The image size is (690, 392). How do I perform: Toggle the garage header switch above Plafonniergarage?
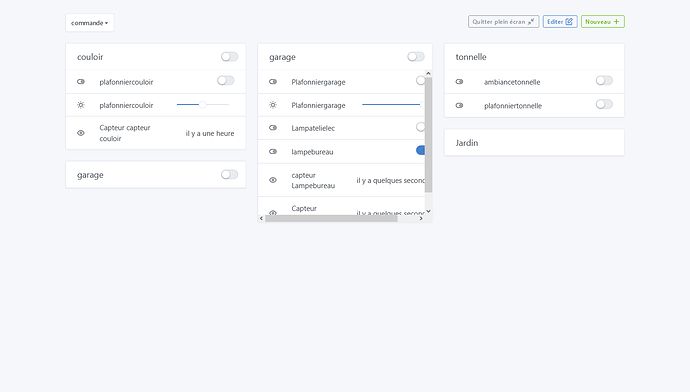tap(415, 57)
